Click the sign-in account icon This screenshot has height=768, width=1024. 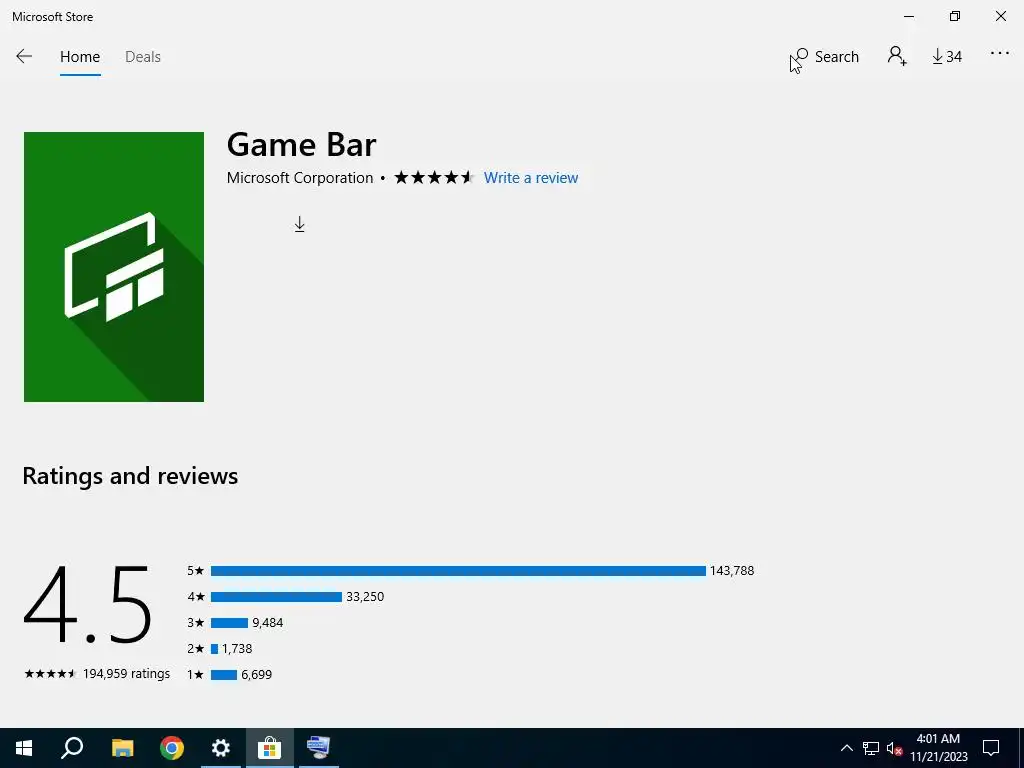(x=897, y=56)
